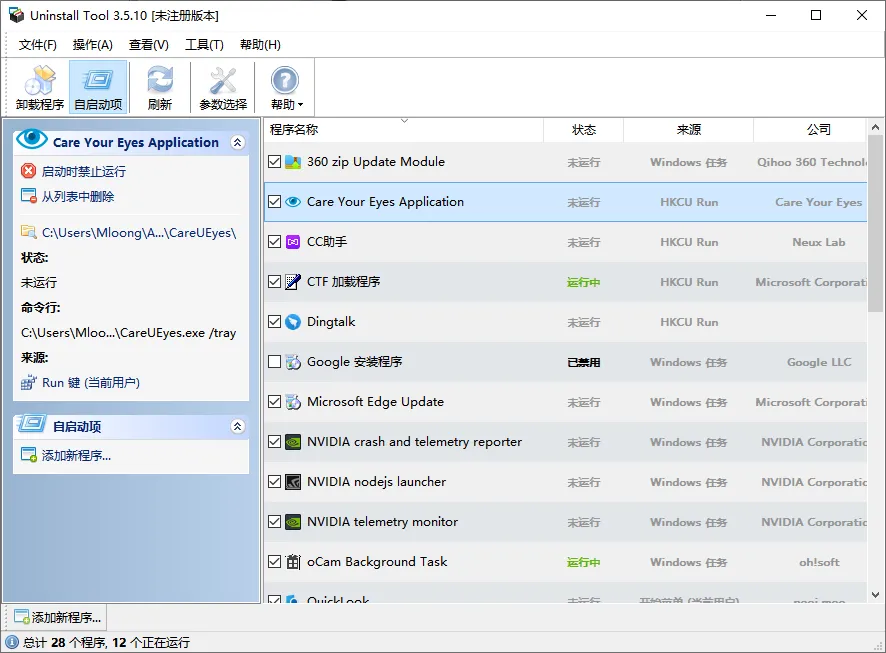Click the bottom 添加新程序 button
This screenshot has width=886, height=653.
(x=57, y=617)
